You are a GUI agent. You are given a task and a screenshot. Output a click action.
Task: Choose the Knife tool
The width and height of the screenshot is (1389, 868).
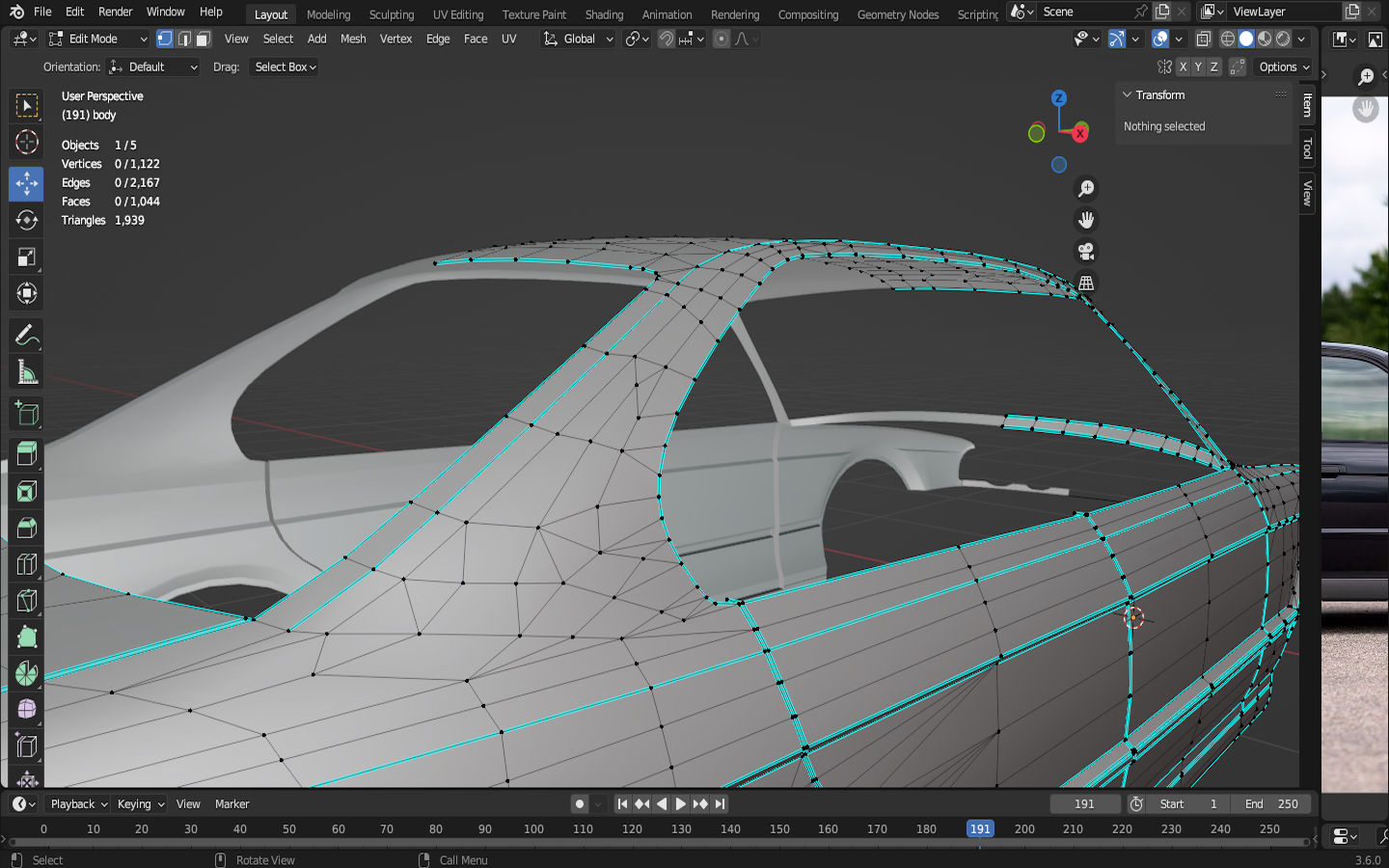click(x=26, y=601)
